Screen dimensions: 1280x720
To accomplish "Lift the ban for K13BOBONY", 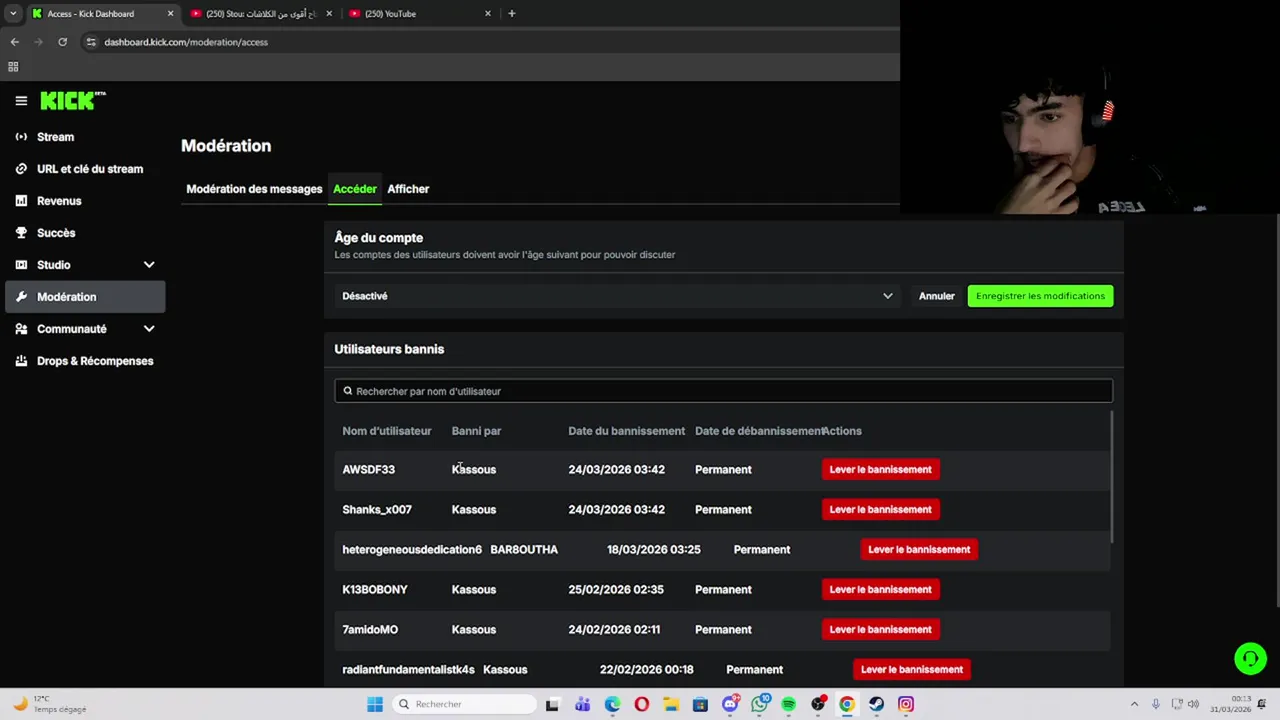I will tap(880, 589).
